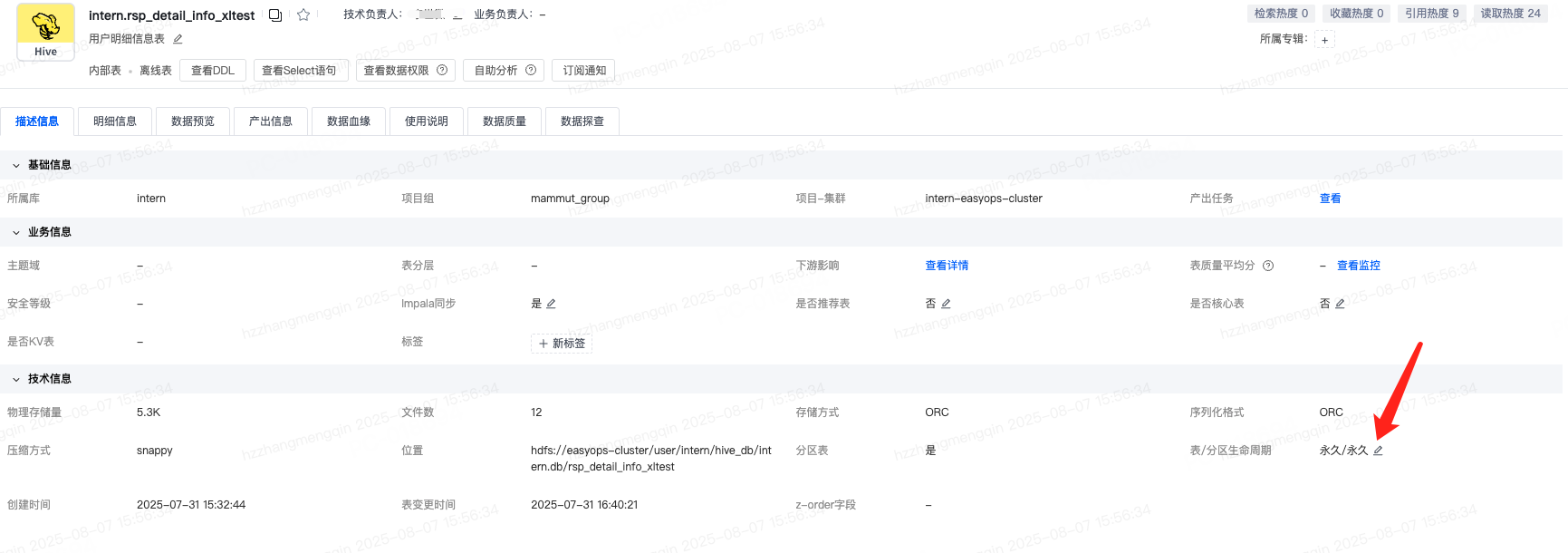Copy the table name intern.rsp_detail_info_xltest

(275, 15)
